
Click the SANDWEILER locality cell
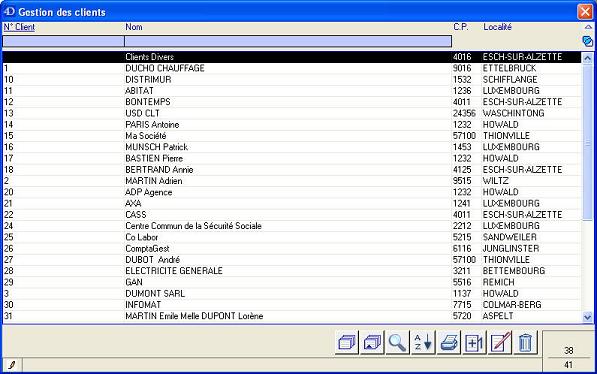coord(509,237)
